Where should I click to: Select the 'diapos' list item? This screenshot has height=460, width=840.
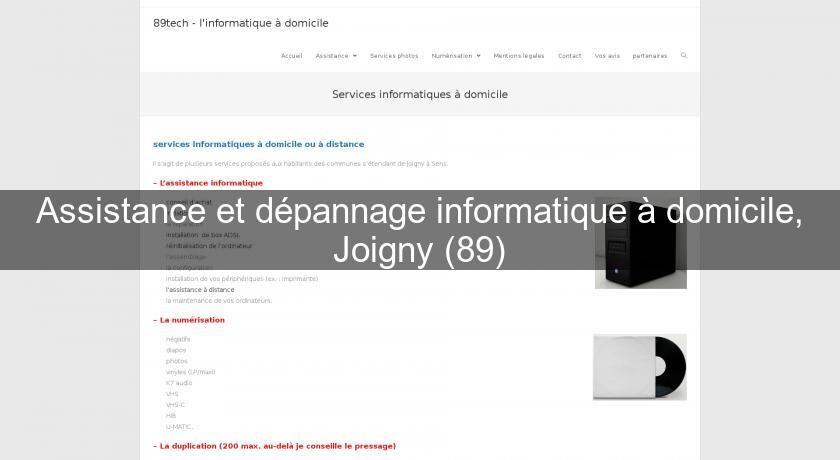(176, 350)
